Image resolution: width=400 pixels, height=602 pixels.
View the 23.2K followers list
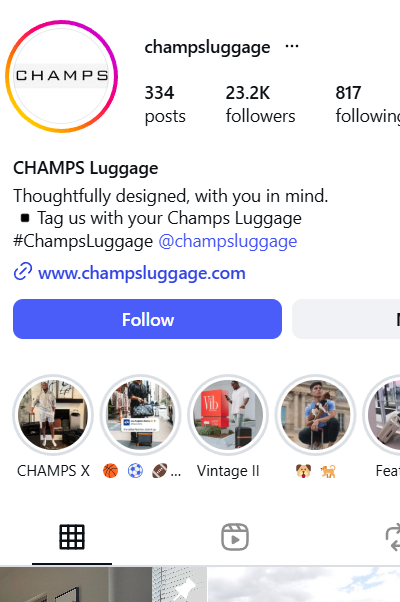point(260,104)
